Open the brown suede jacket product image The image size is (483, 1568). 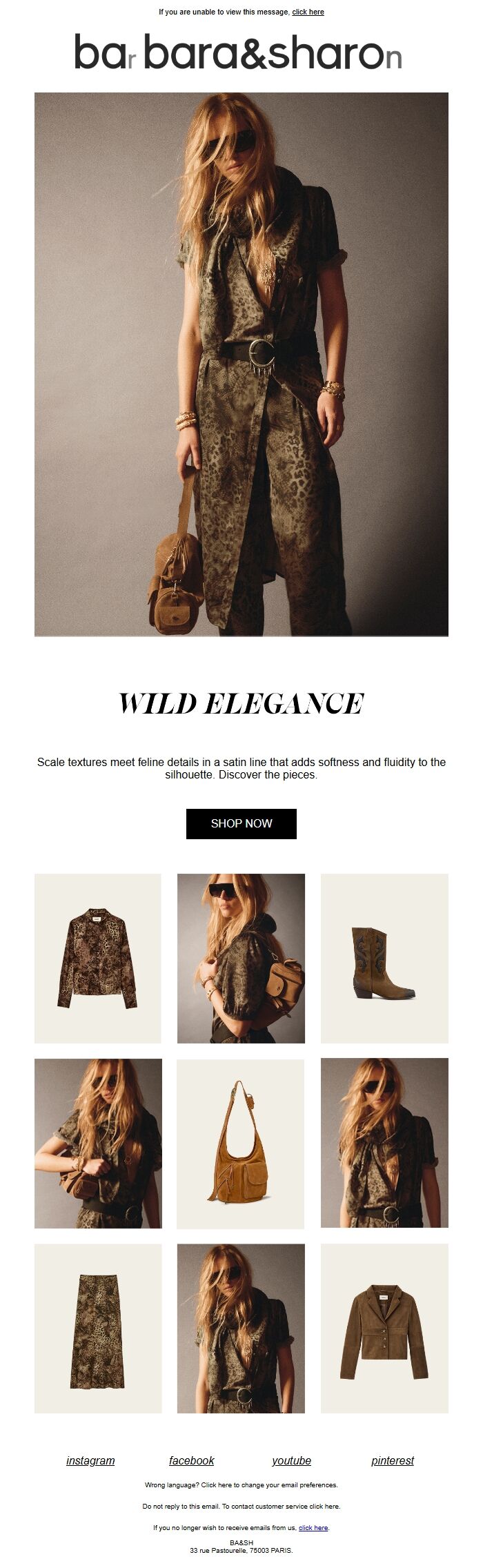click(x=384, y=1329)
